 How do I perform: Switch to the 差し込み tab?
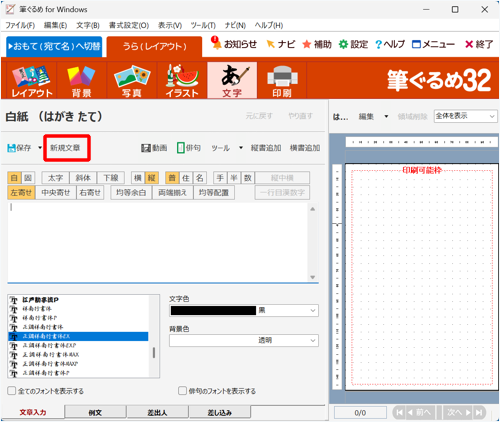coord(220,413)
